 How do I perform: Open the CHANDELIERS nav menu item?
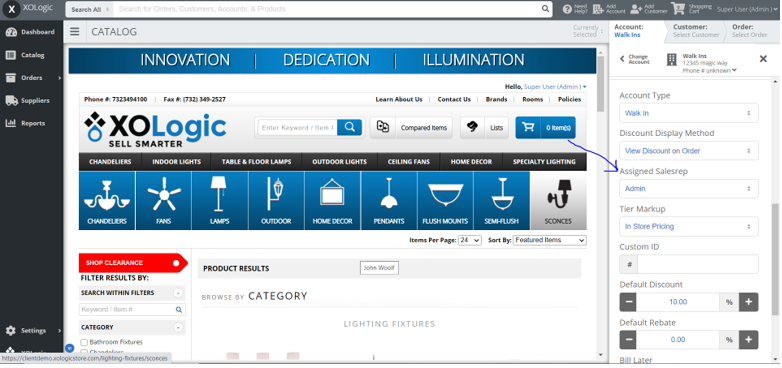click(x=110, y=162)
